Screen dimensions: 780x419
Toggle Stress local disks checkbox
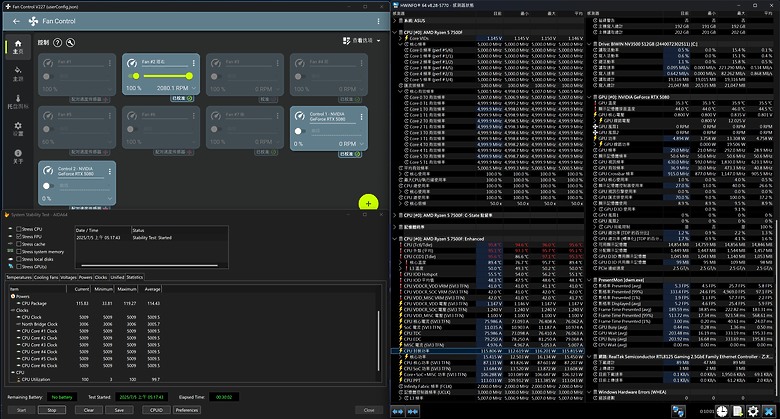(x=19, y=259)
